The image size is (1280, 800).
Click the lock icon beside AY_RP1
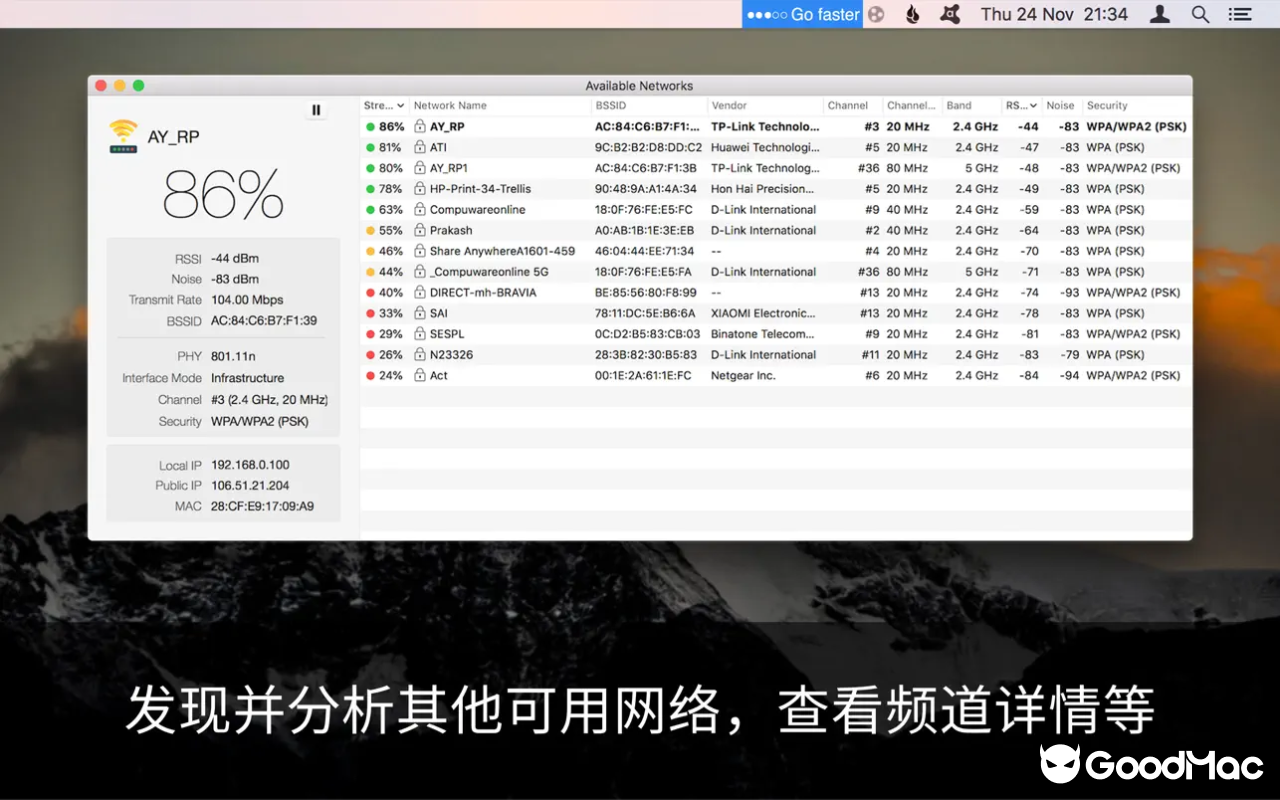click(420, 168)
